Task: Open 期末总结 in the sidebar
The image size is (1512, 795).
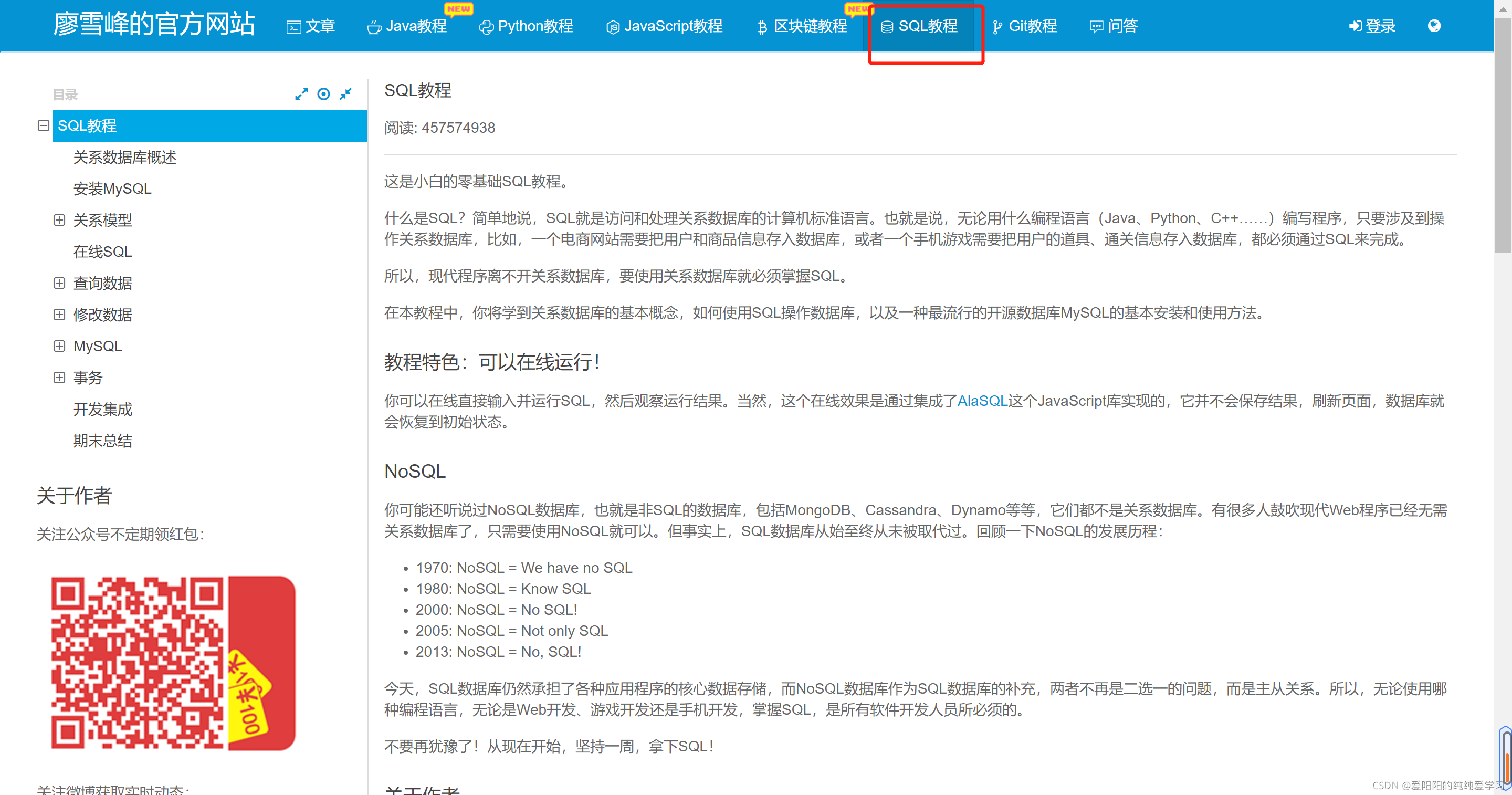Action: click(103, 441)
